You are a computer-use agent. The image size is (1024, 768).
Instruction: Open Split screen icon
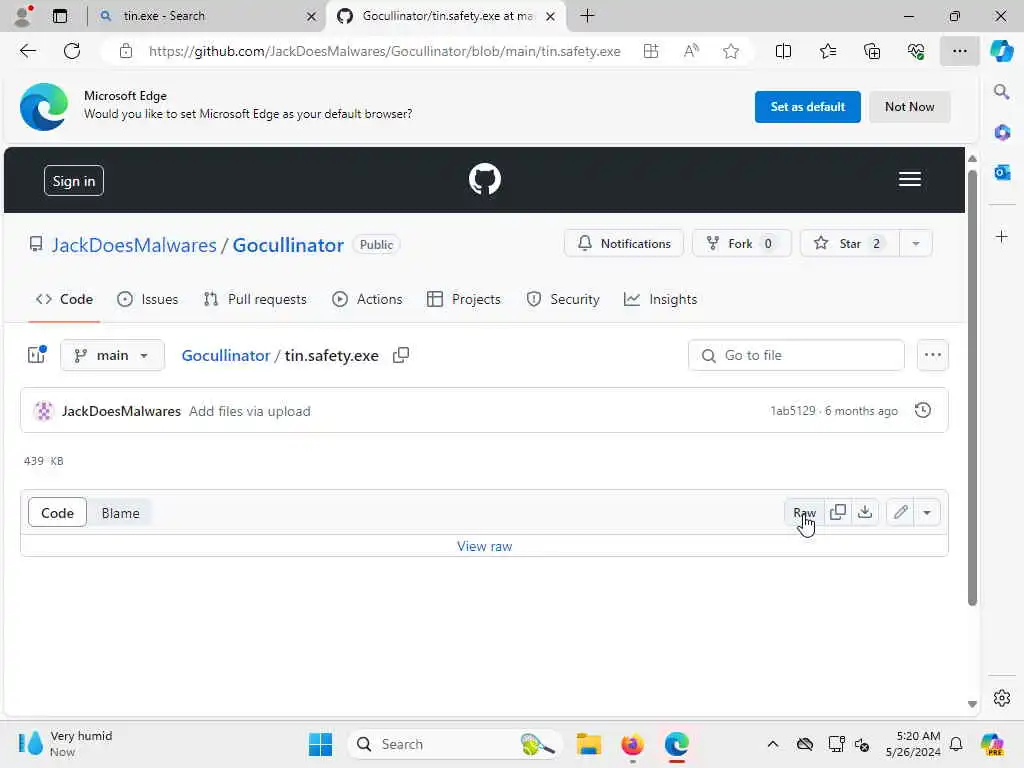click(x=783, y=51)
